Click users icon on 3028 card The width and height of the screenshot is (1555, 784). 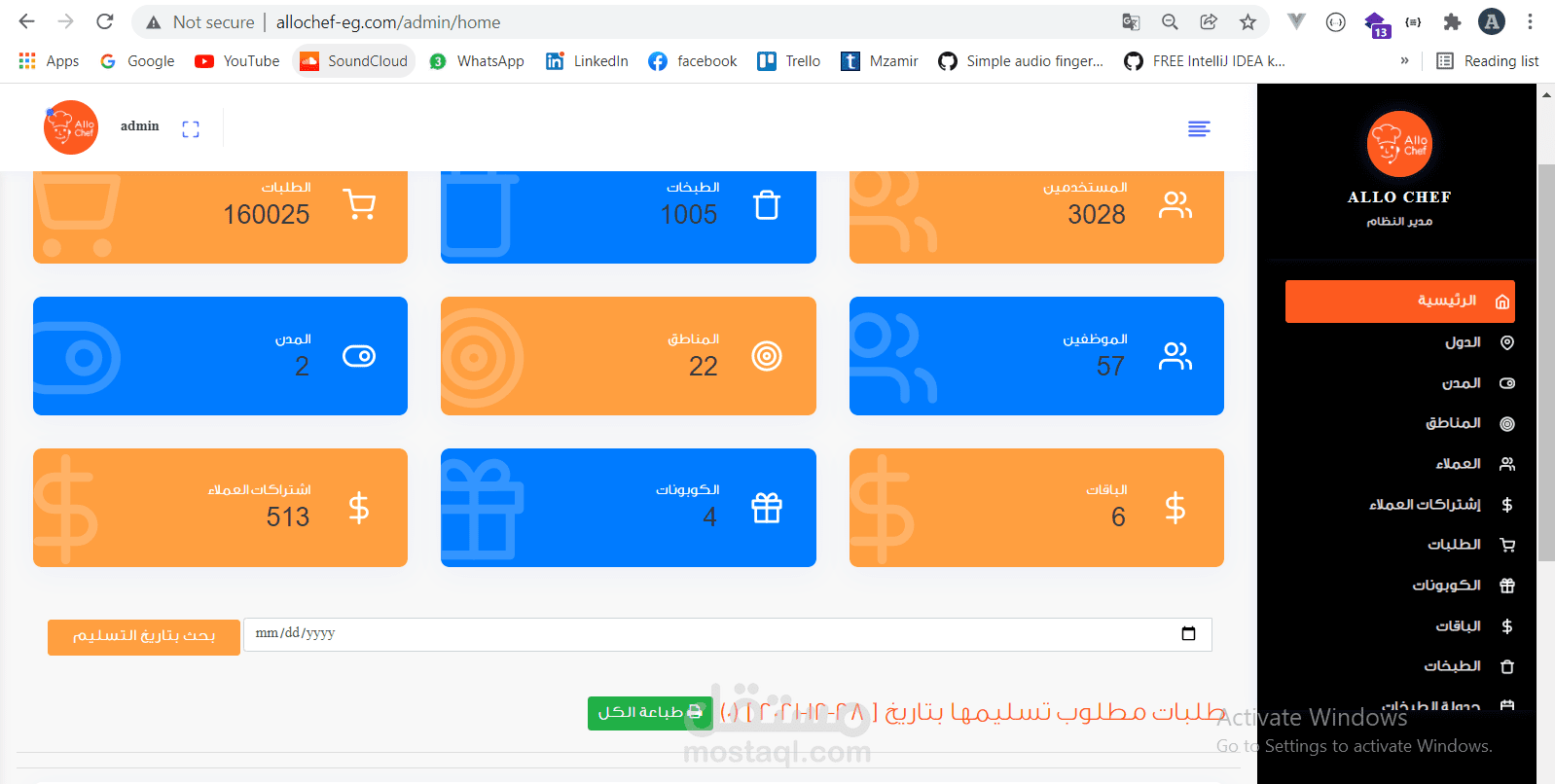(1175, 204)
